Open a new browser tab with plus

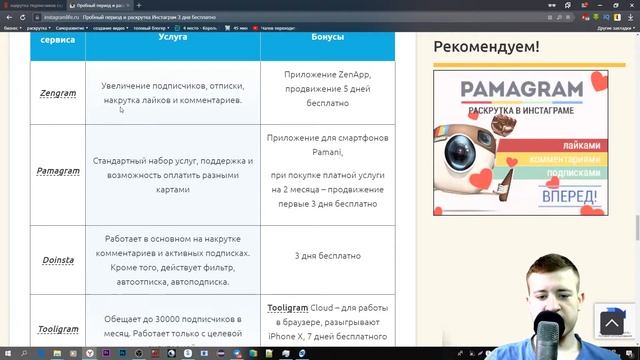click(139, 5)
